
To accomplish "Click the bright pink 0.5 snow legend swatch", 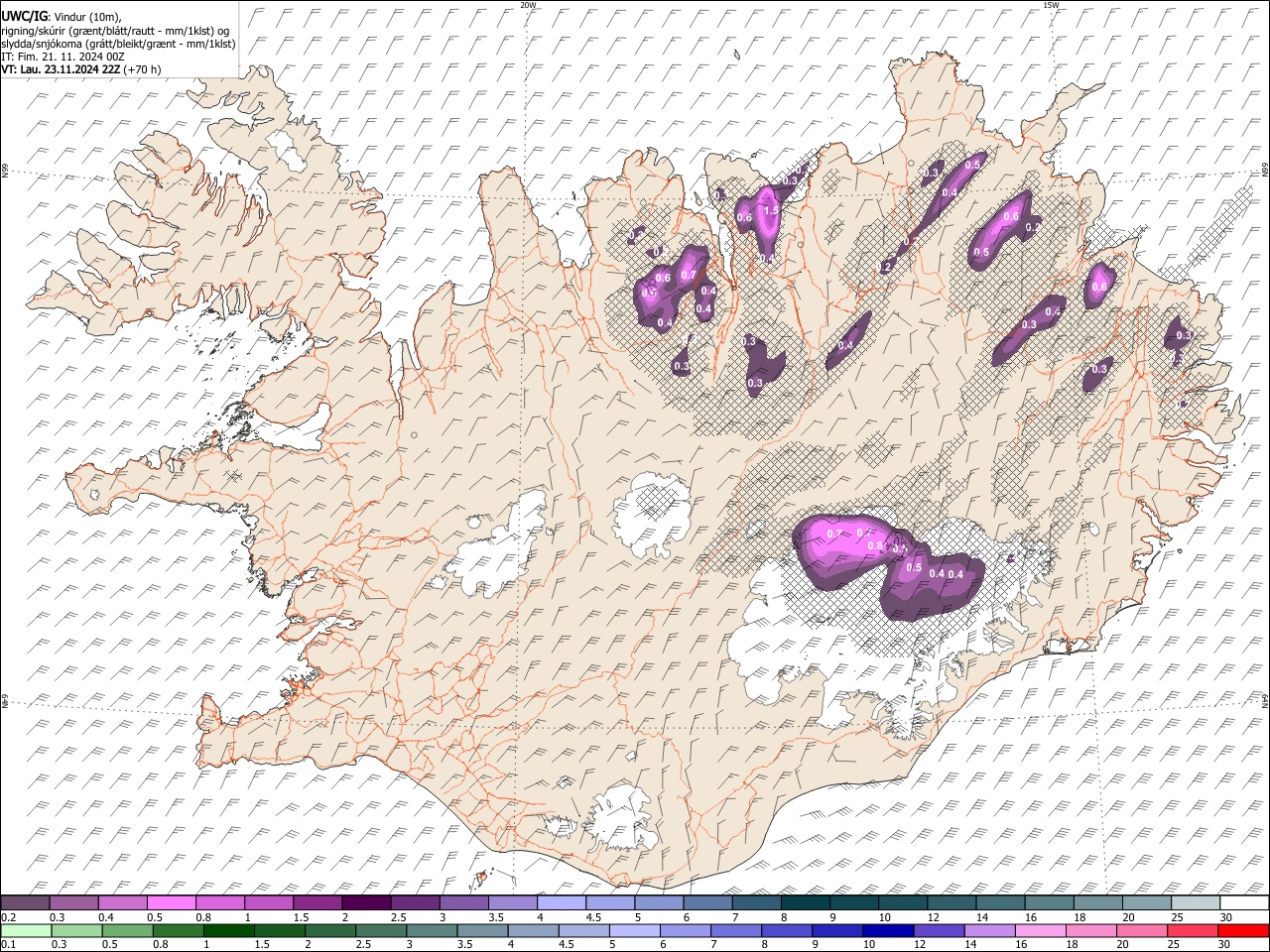I will tap(171, 903).
